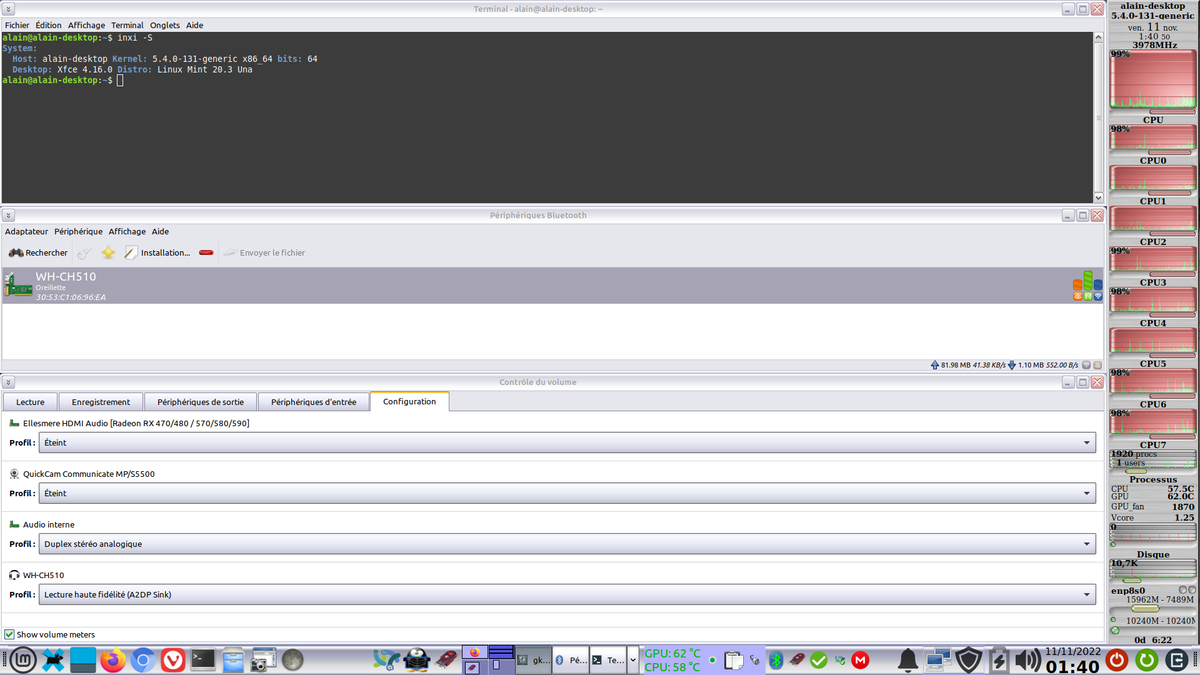
Task: Click the red remove device icon
Action: pos(206,253)
